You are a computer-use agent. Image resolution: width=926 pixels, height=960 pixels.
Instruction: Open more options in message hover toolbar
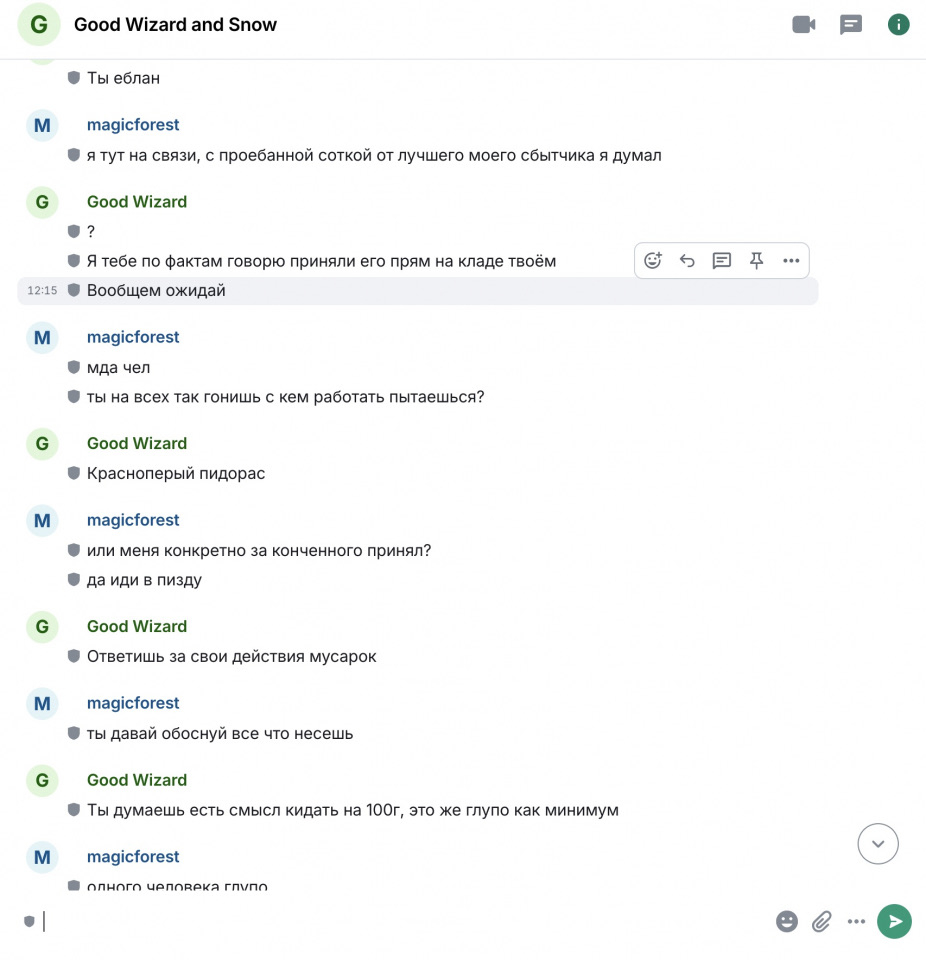(x=791, y=261)
